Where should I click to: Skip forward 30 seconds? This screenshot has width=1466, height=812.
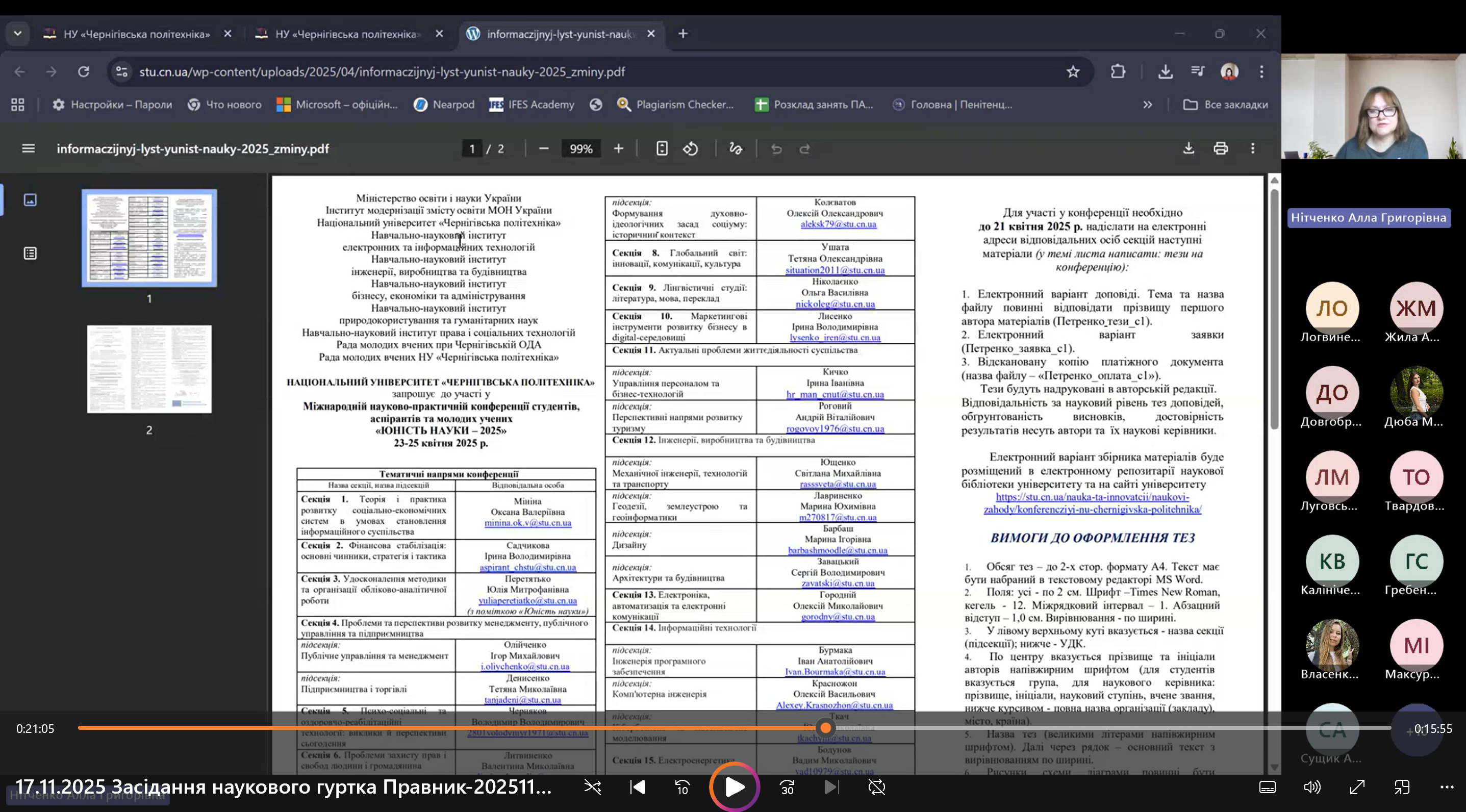coord(787,788)
